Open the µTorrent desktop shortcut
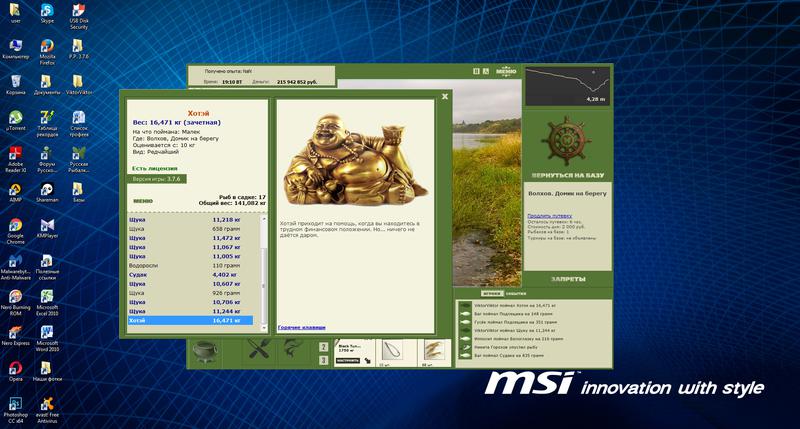The height and width of the screenshot is (429, 800). pyautogui.click(x=15, y=120)
